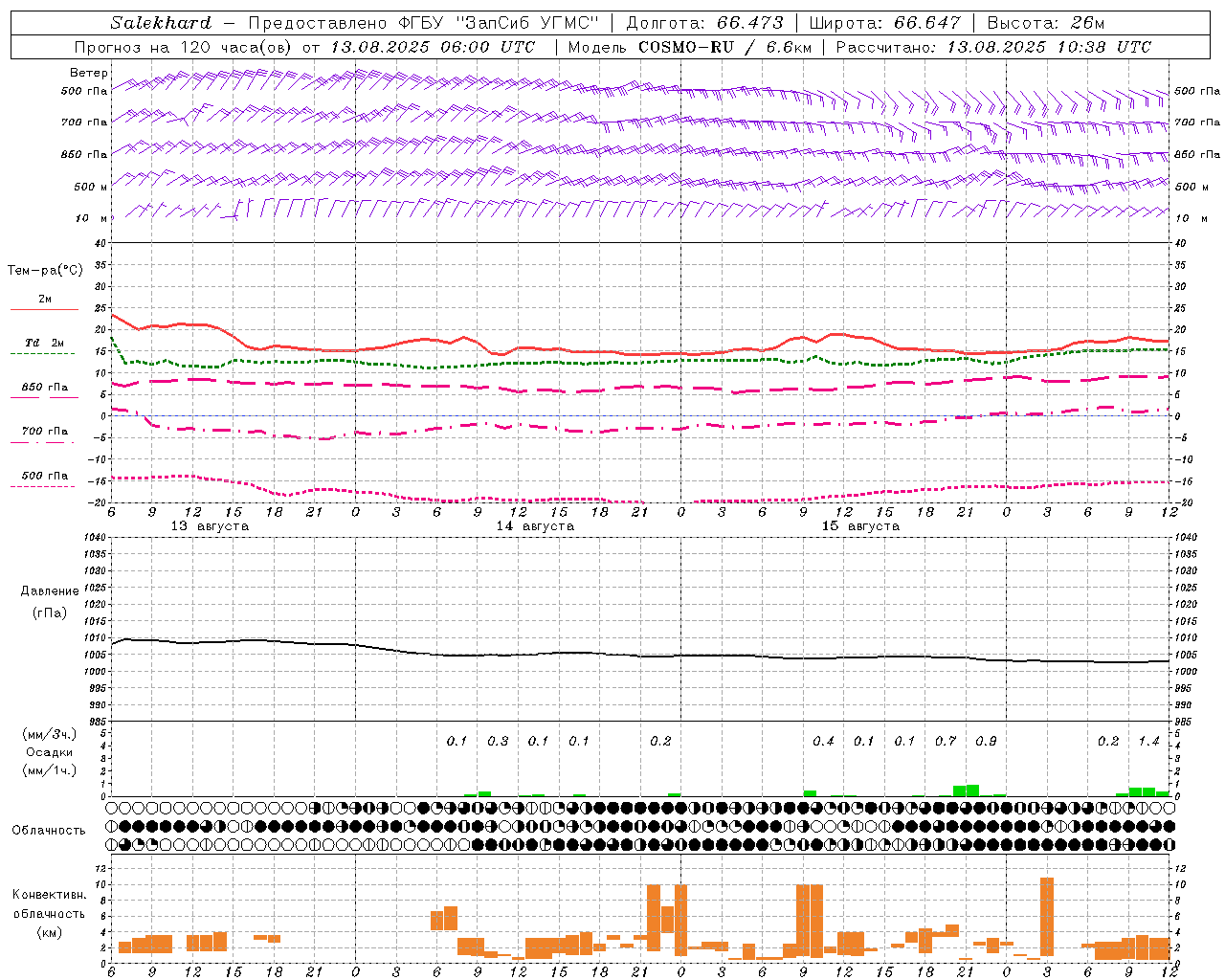The height and width of the screenshot is (980, 1225).
Task: Click the Облачность cloud cover label
Action: click(49, 830)
